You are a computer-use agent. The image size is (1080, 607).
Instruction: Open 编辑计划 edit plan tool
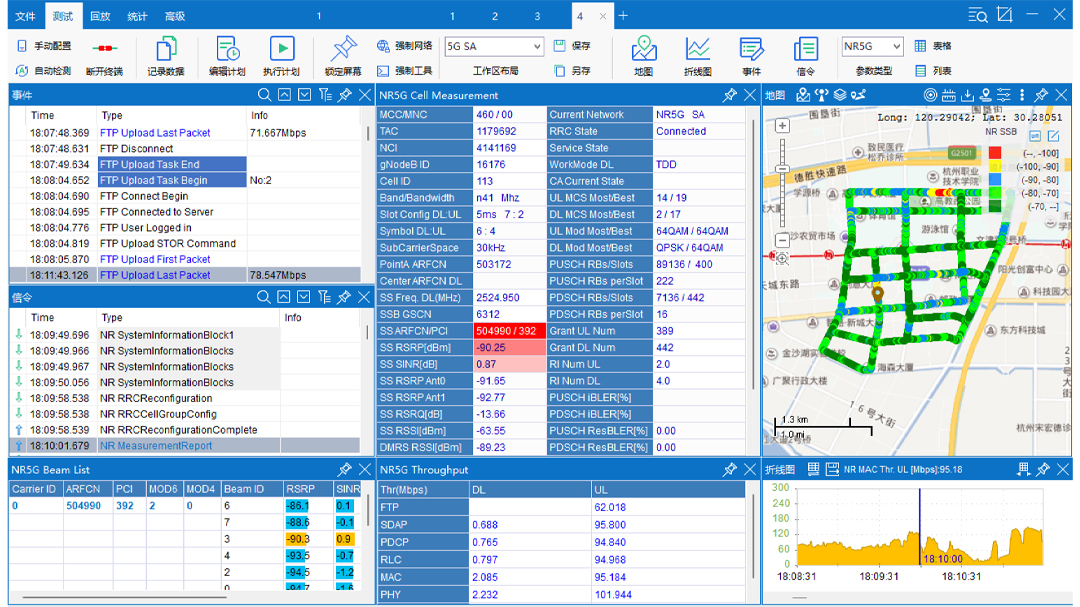[227, 49]
